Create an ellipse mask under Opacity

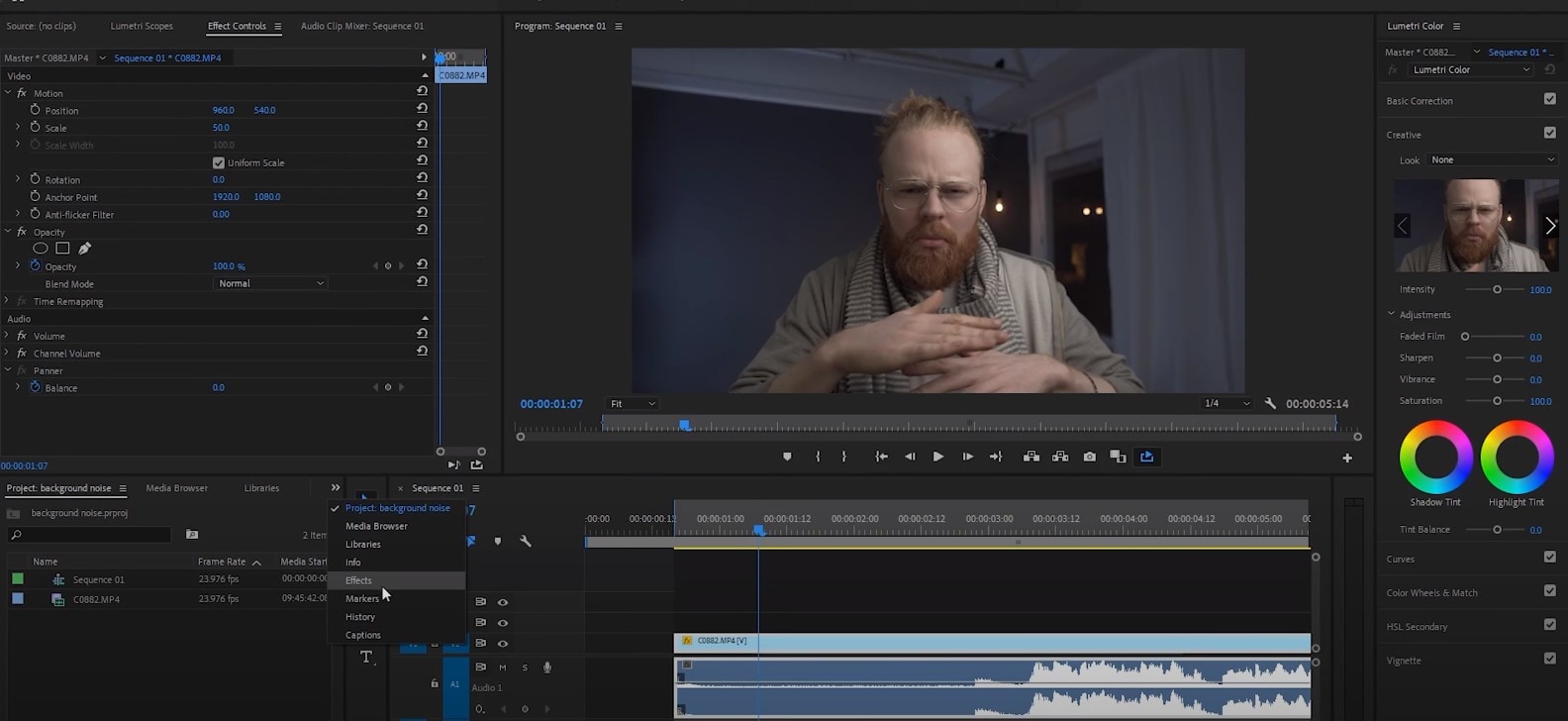[41, 249]
